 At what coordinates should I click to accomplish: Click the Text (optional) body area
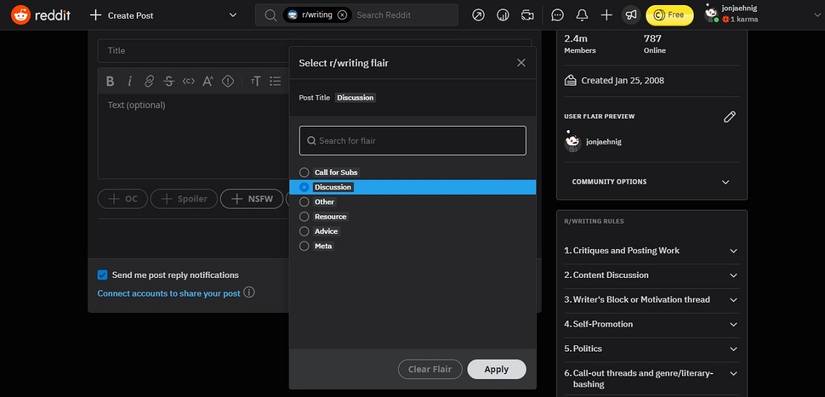point(193,137)
